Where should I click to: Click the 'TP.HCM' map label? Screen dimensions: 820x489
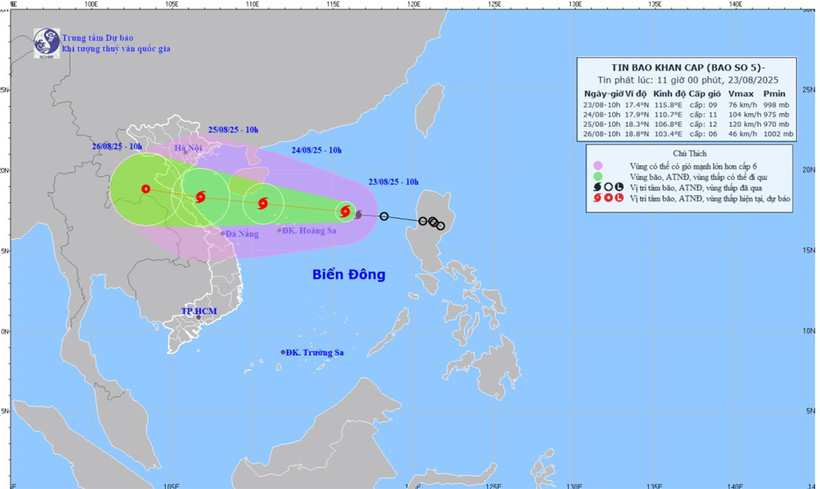click(199, 311)
